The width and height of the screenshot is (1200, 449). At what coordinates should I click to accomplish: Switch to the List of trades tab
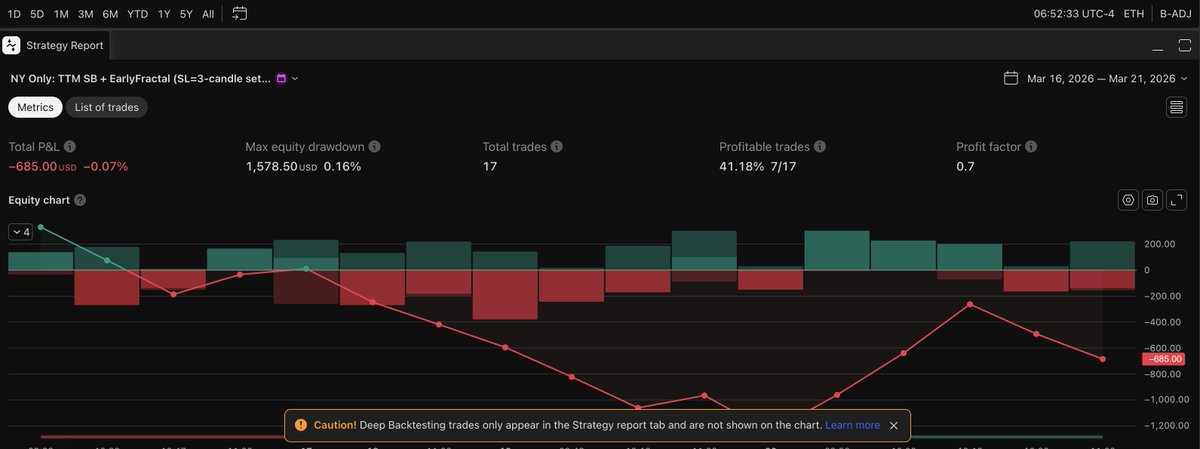tap(107, 107)
